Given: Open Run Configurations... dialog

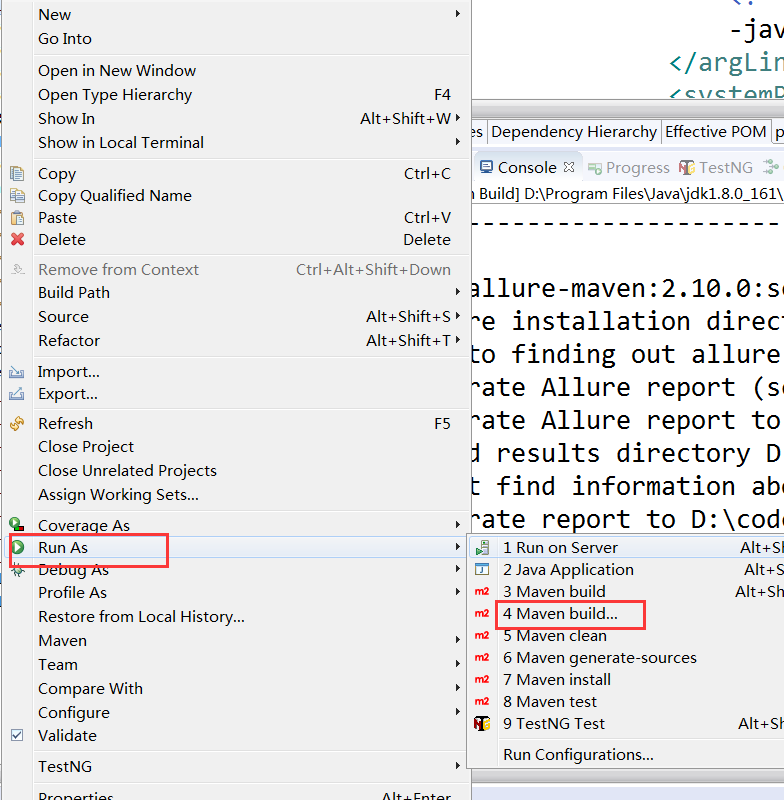Looking at the screenshot, I should tap(578, 755).
